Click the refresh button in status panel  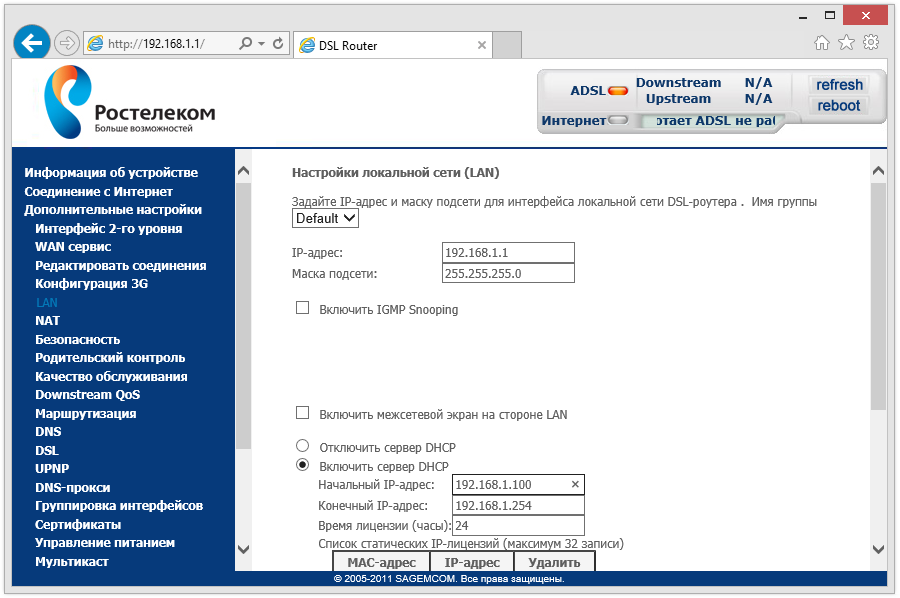(839, 85)
